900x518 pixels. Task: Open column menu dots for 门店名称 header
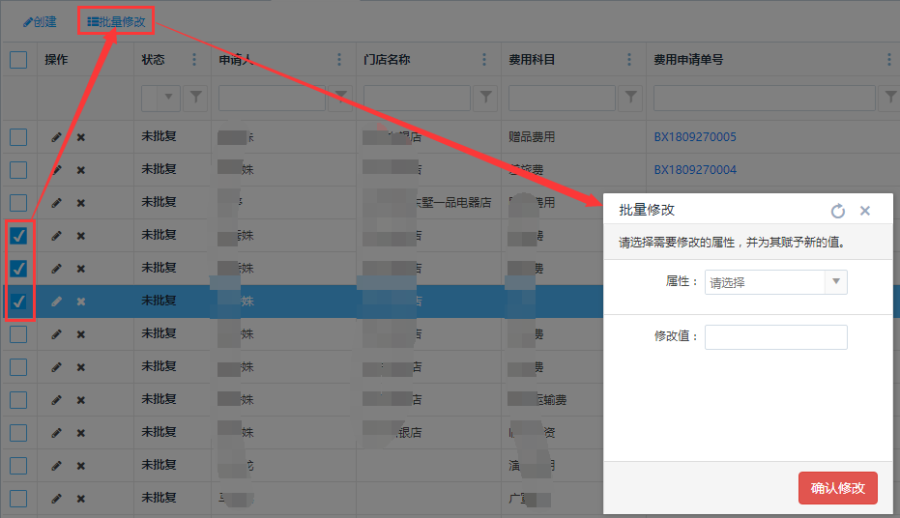(484, 60)
